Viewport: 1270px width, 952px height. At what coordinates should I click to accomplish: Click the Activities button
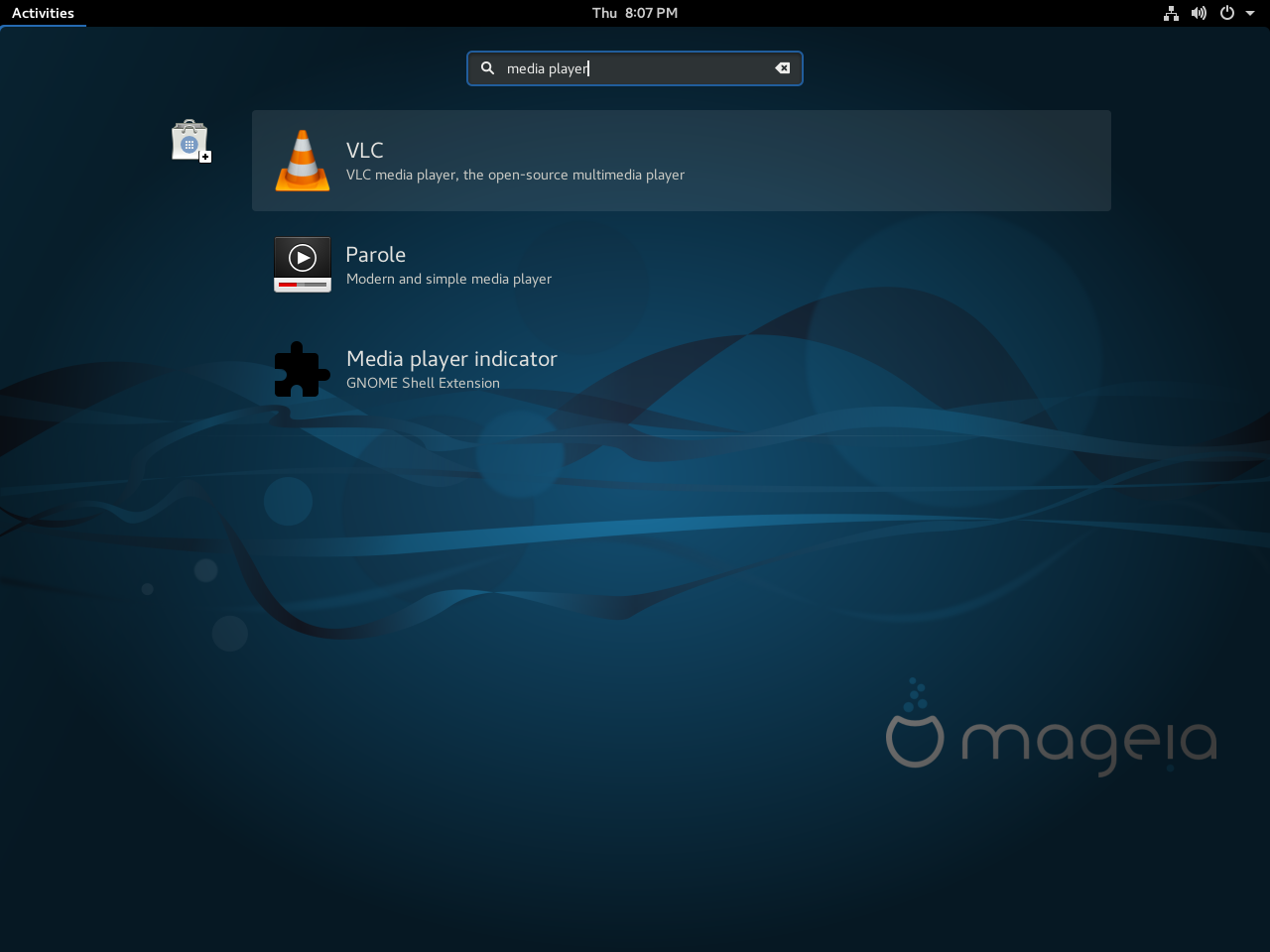(43, 13)
